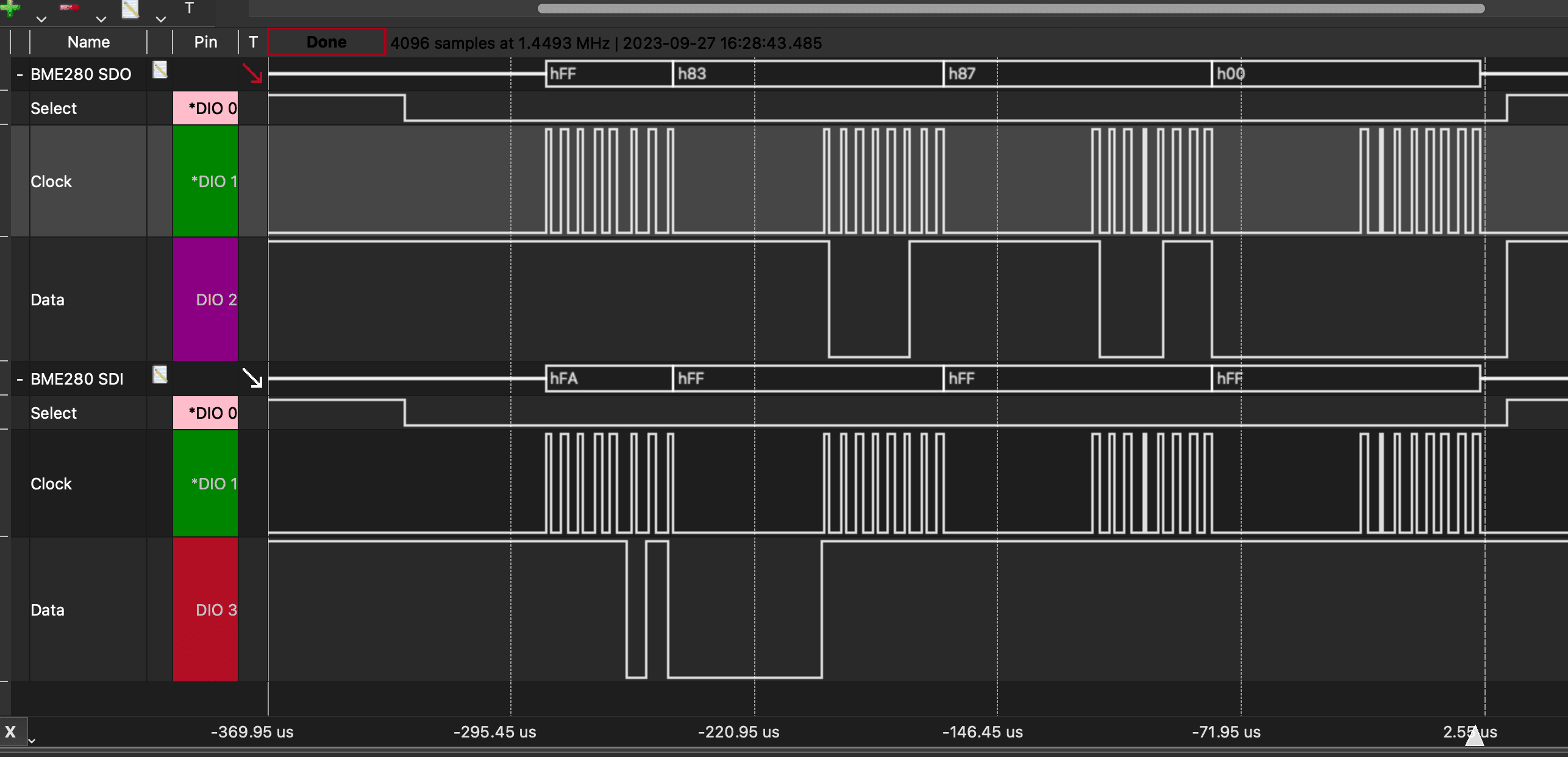Click the -220.95 us time axis label

(x=738, y=732)
